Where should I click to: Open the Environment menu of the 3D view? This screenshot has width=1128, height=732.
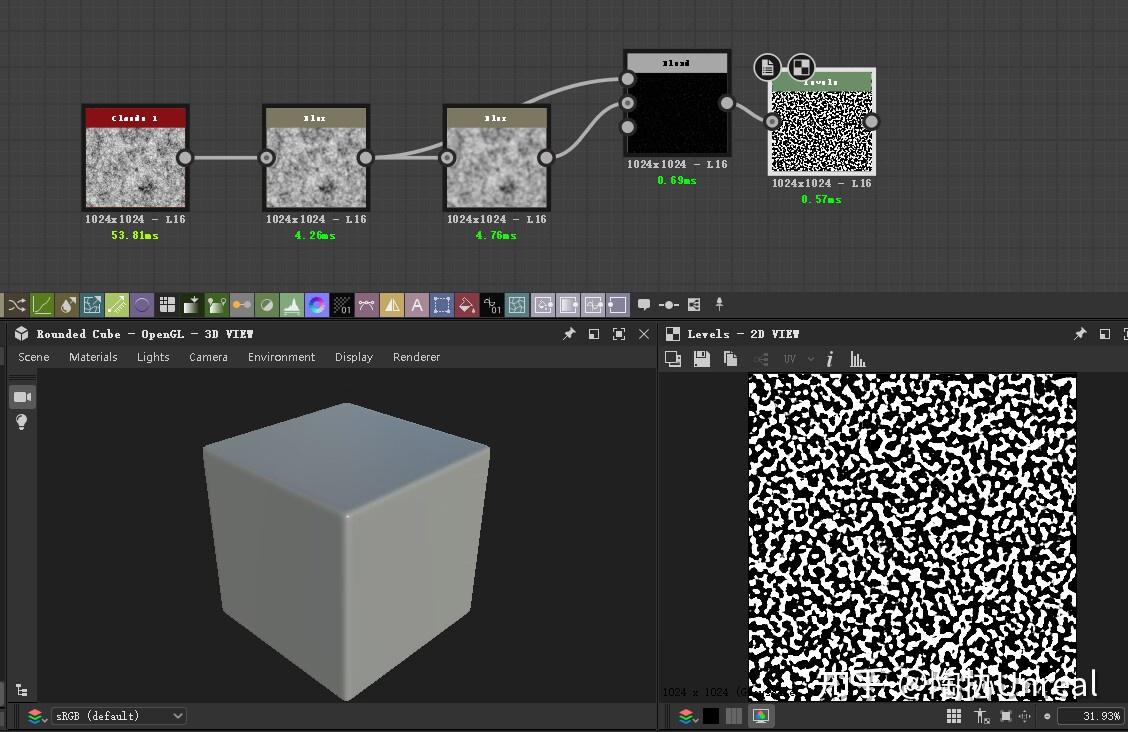281,357
